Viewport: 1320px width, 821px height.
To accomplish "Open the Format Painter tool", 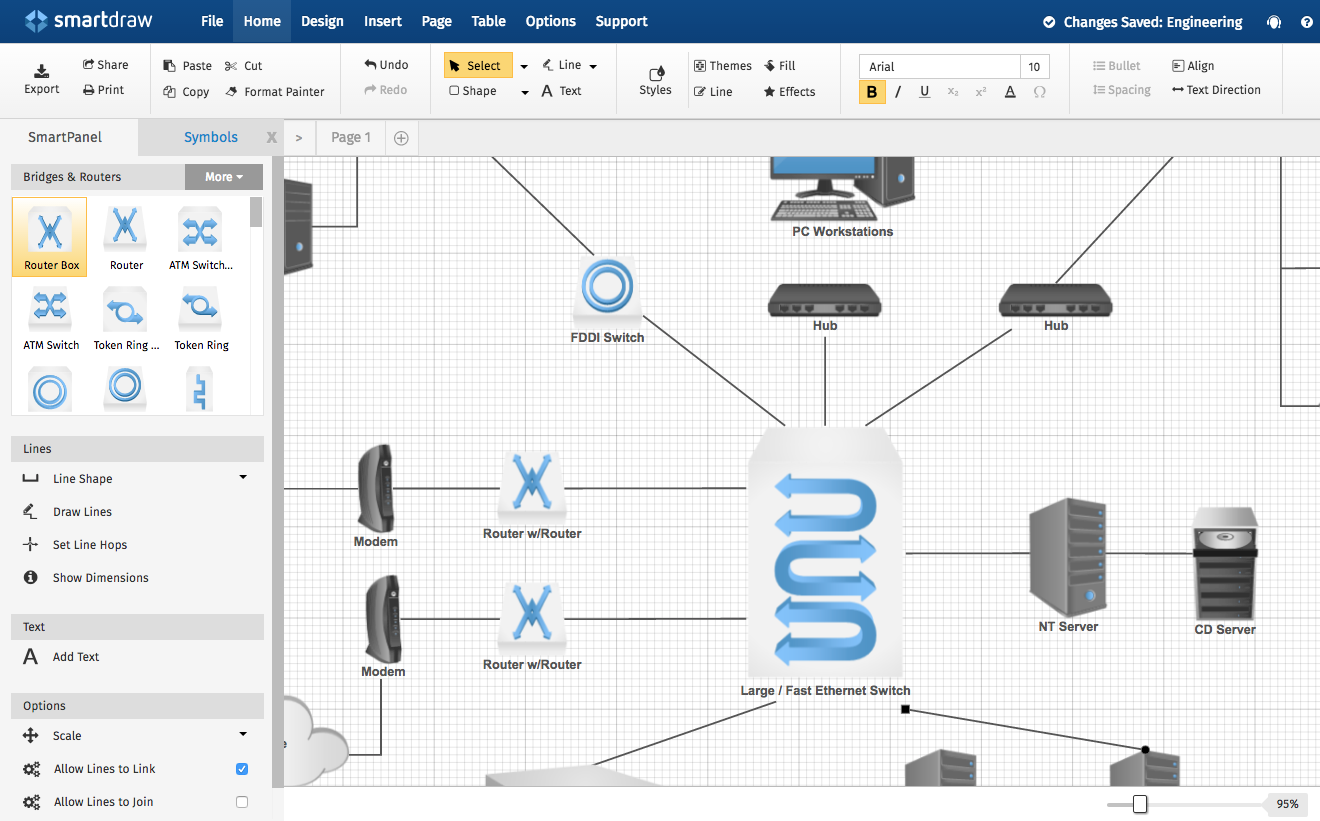I will coord(274,92).
